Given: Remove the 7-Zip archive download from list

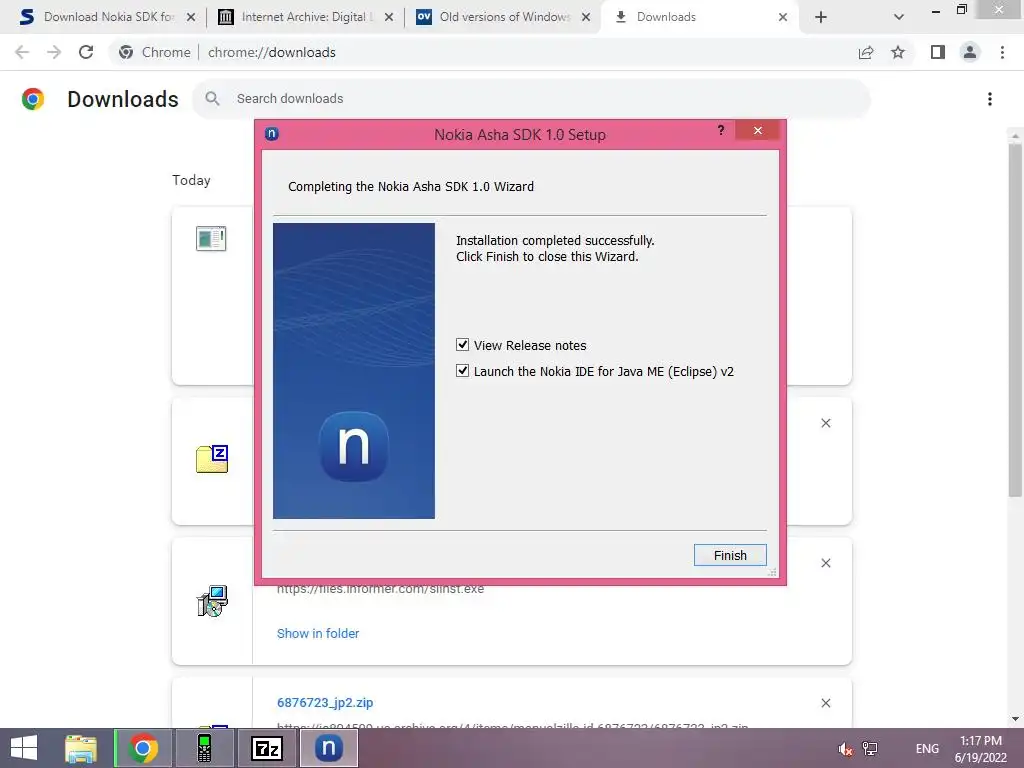Looking at the screenshot, I should [826, 423].
